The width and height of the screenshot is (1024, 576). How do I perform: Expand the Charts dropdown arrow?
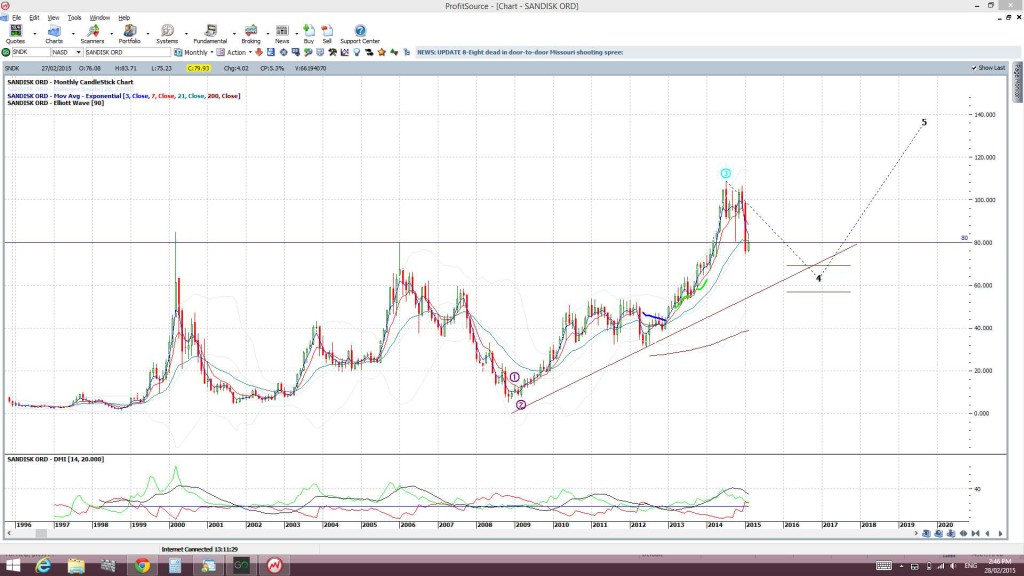pos(72,34)
